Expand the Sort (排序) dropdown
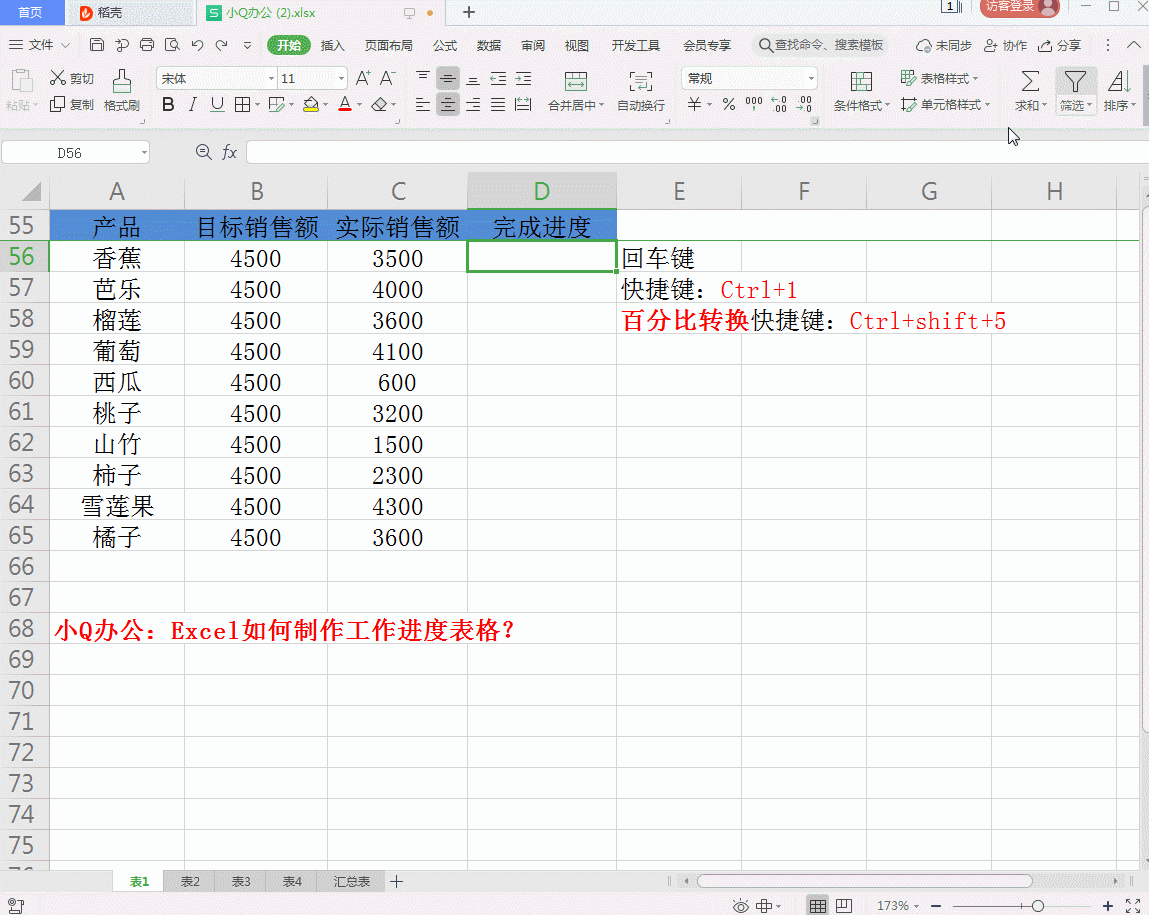Image resolution: width=1149 pixels, height=915 pixels. (x=1134, y=105)
